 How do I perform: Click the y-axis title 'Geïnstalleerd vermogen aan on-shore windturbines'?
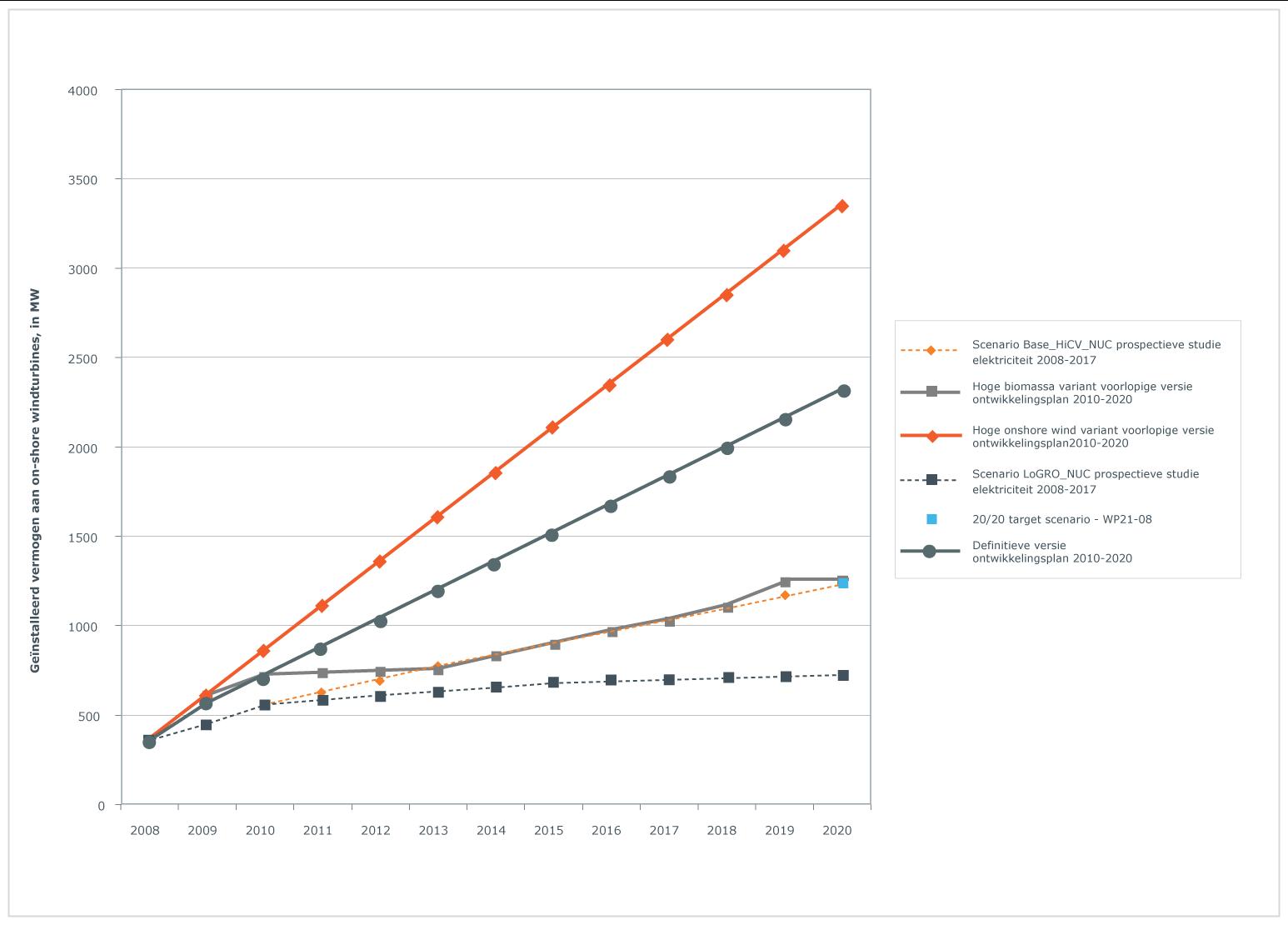point(35,480)
